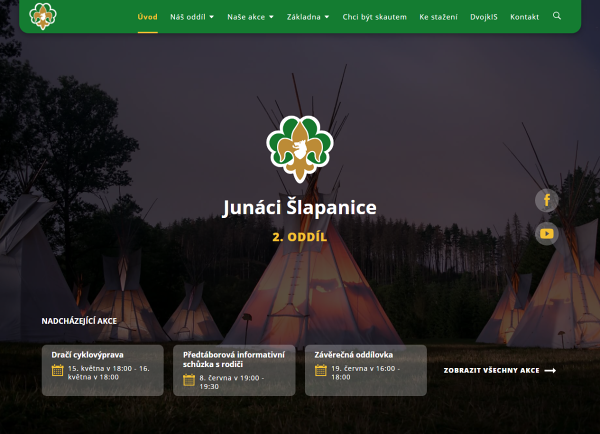The width and height of the screenshot is (600, 434).
Task: Click the Náš oddíl menu label
Action: (x=188, y=17)
